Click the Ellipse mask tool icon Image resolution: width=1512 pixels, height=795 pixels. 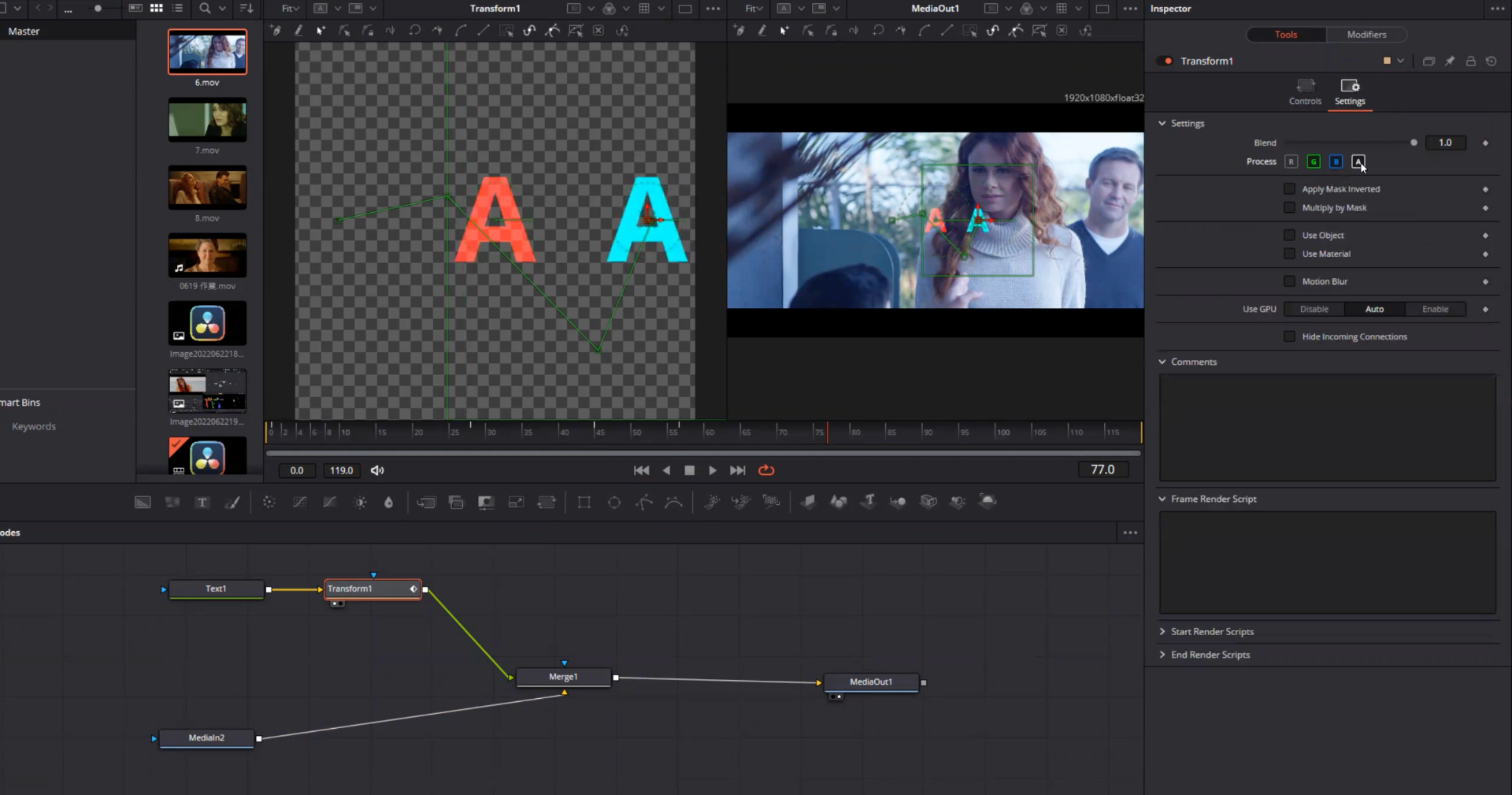point(614,502)
